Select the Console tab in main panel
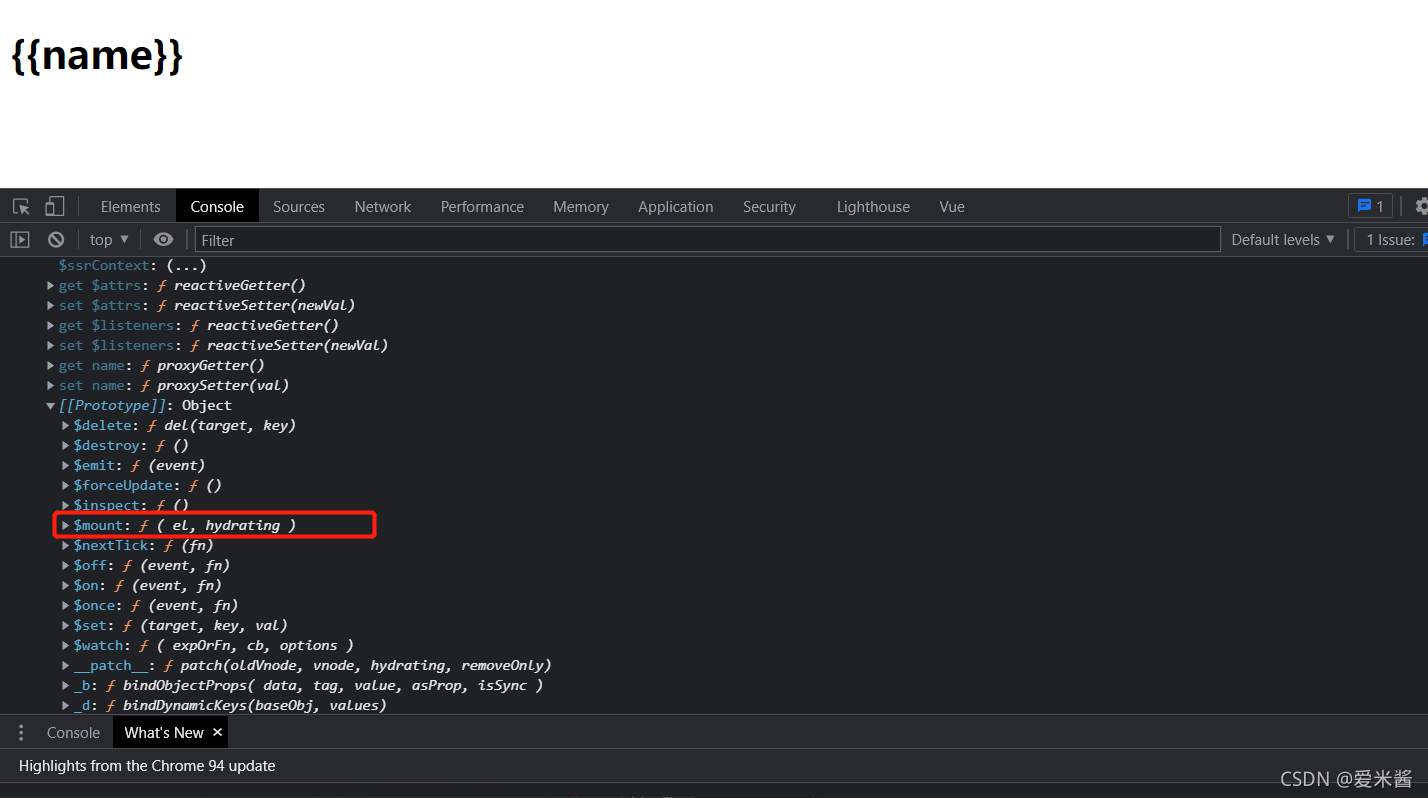Screen dimensions: 1428x798 click(x=217, y=207)
